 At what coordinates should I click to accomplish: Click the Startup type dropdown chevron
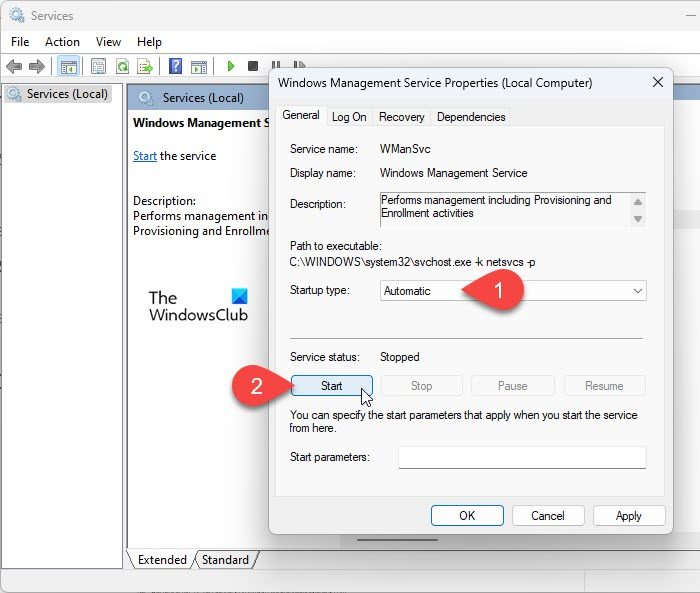tap(638, 291)
